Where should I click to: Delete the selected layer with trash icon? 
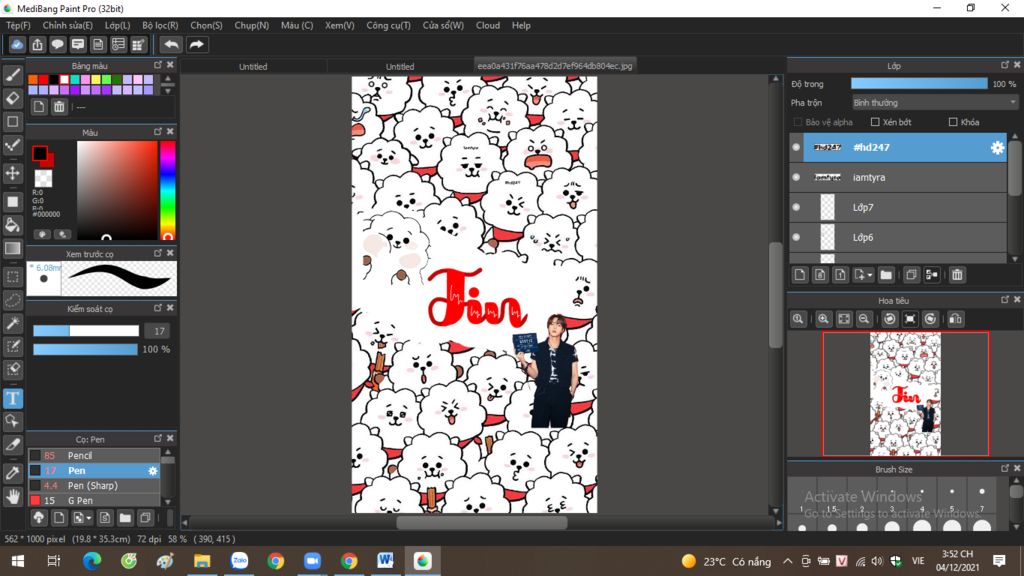pyautogui.click(x=957, y=275)
